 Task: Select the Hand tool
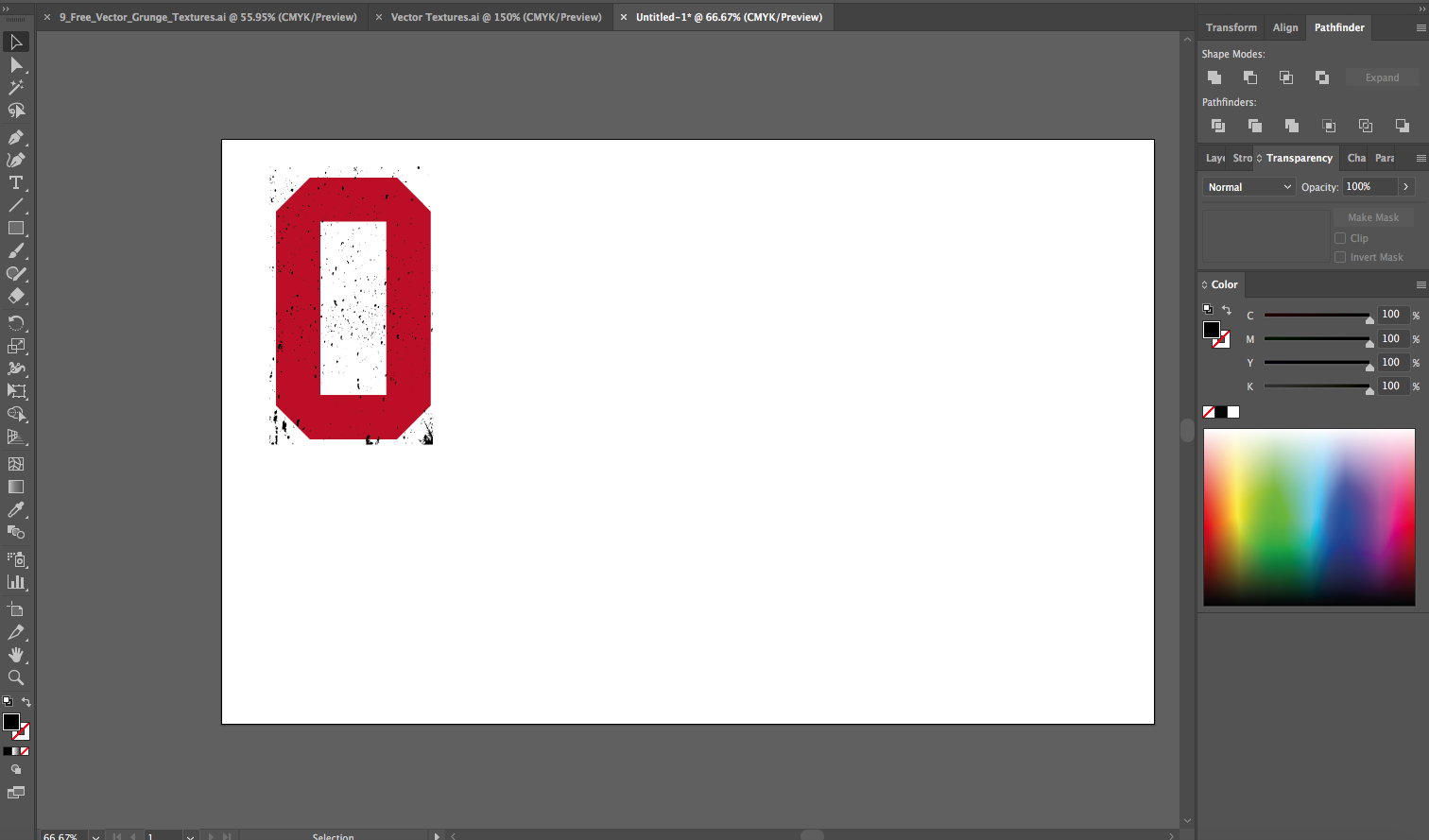click(x=16, y=655)
